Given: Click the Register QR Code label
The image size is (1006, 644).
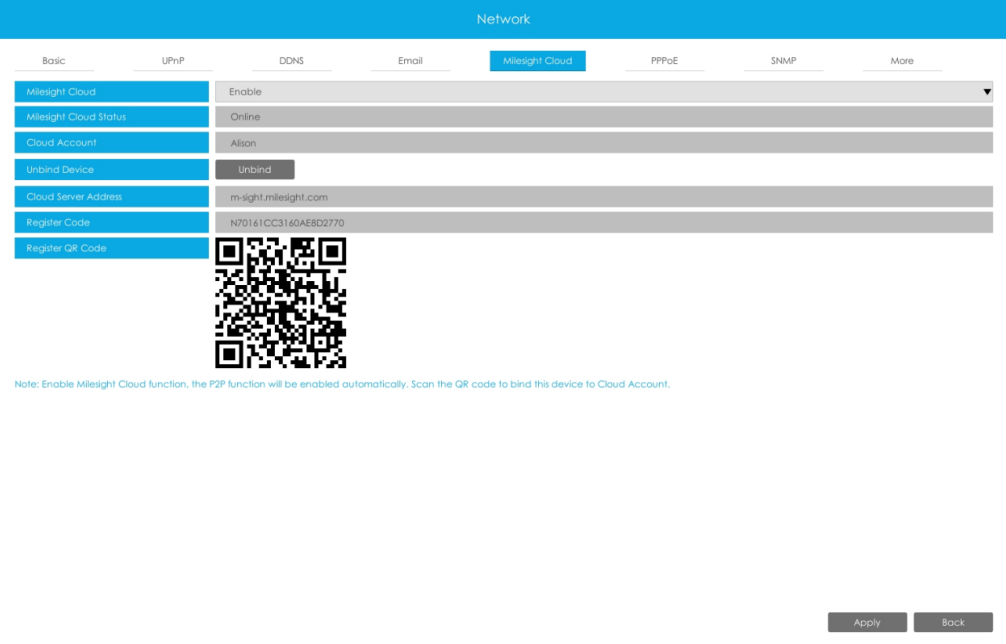Looking at the screenshot, I should (x=112, y=248).
